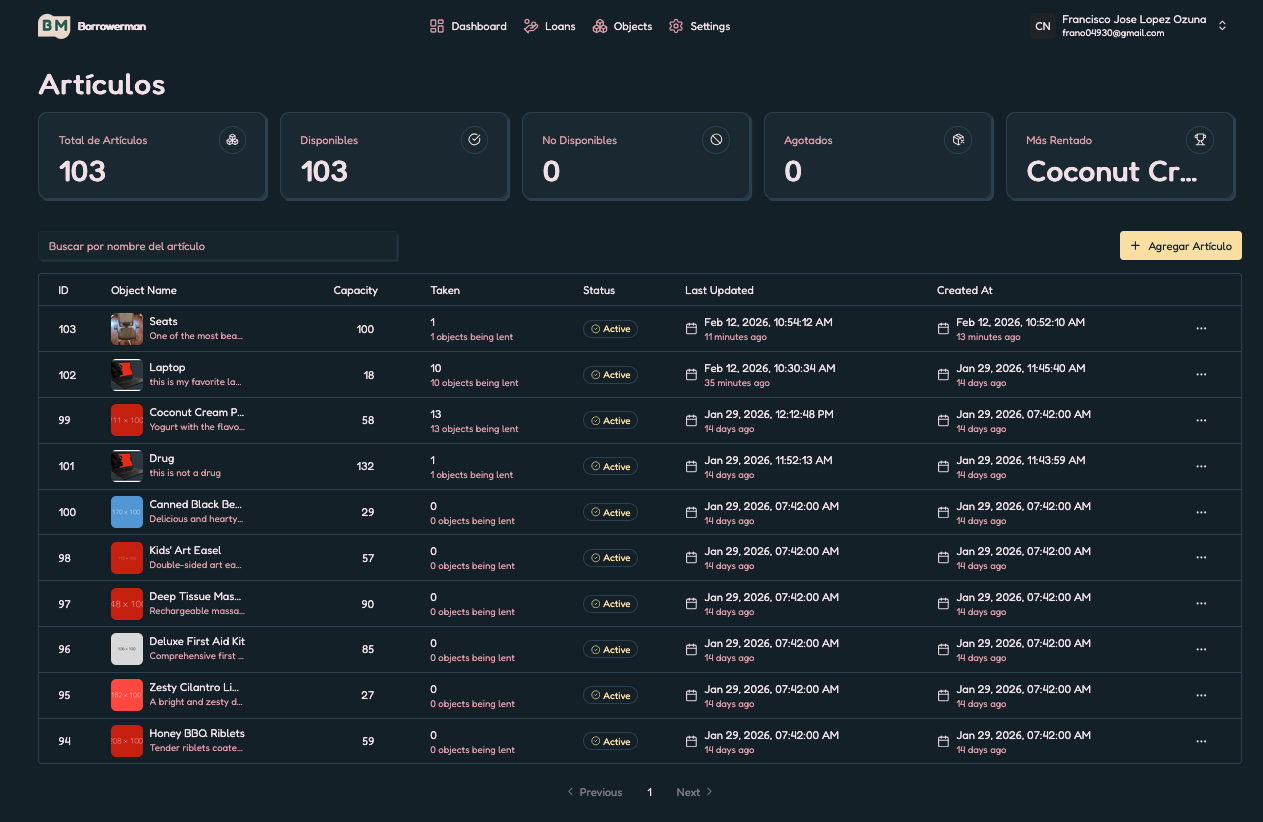Click the Active status badge for Drug

pyautogui.click(x=610, y=466)
